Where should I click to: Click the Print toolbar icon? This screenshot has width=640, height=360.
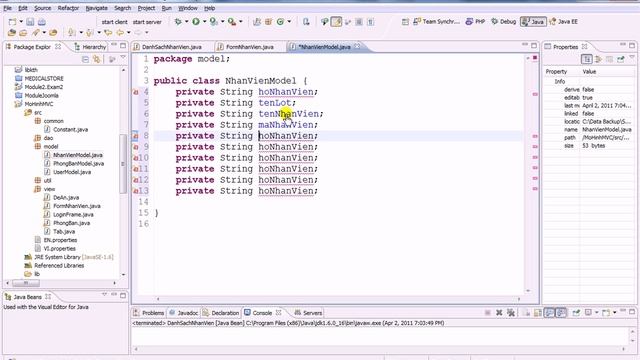click(x=42, y=22)
